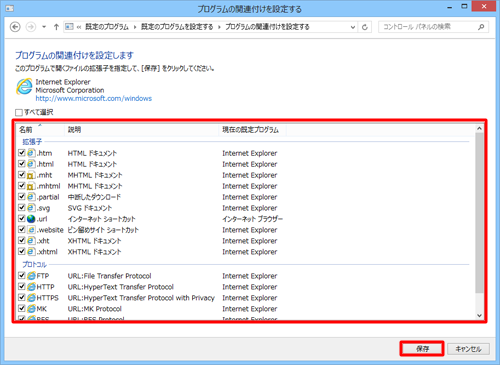This screenshot has width=500, height=365.
Task: Click the list scrollbar up arrow
Action: [479, 128]
